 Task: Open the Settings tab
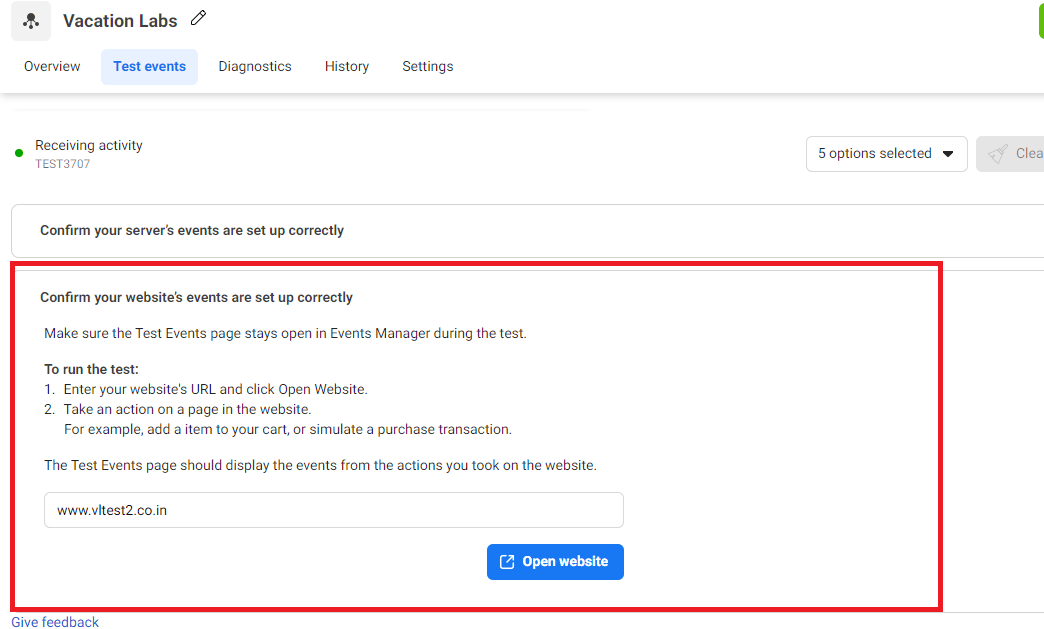click(427, 67)
